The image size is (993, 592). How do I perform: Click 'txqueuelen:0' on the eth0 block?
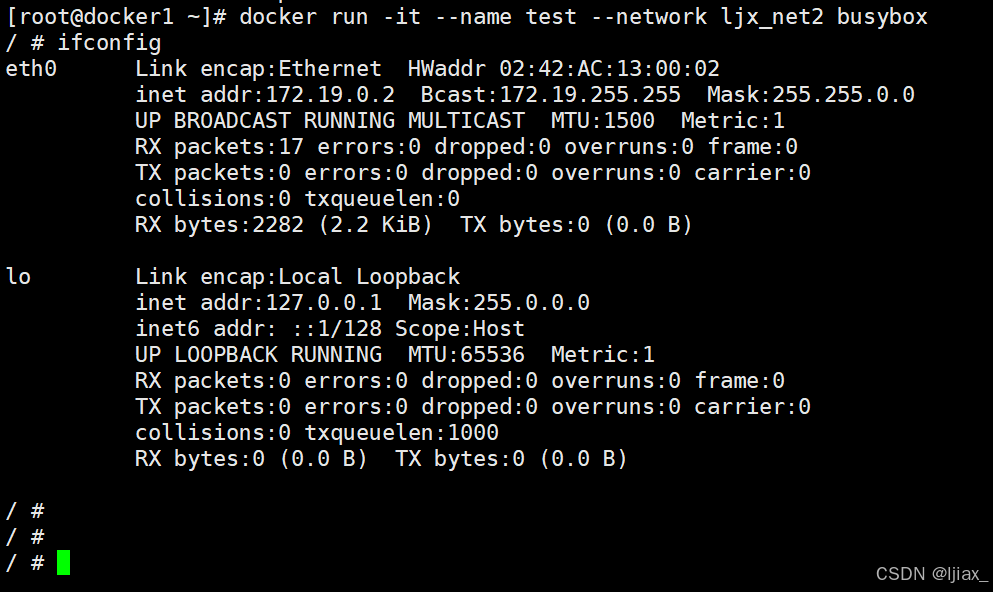tap(382, 198)
